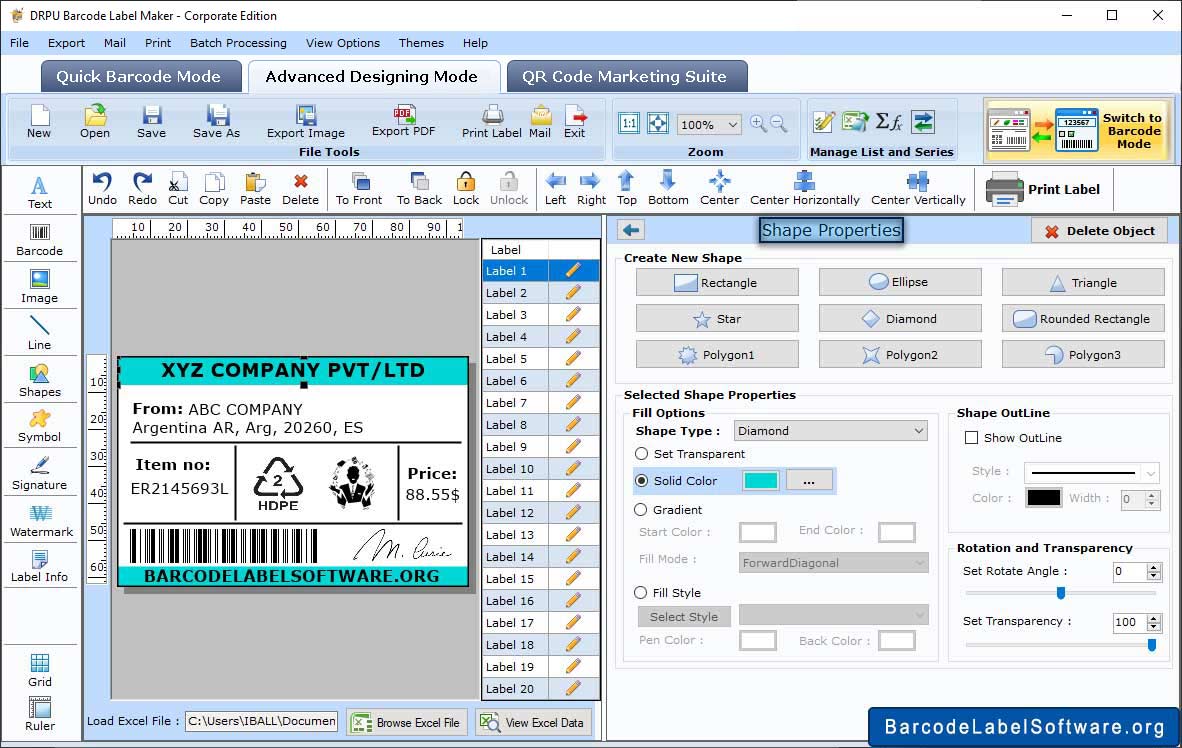Click the Set Transparency value field
This screenshot has height=748, width=1182.
1129,622
